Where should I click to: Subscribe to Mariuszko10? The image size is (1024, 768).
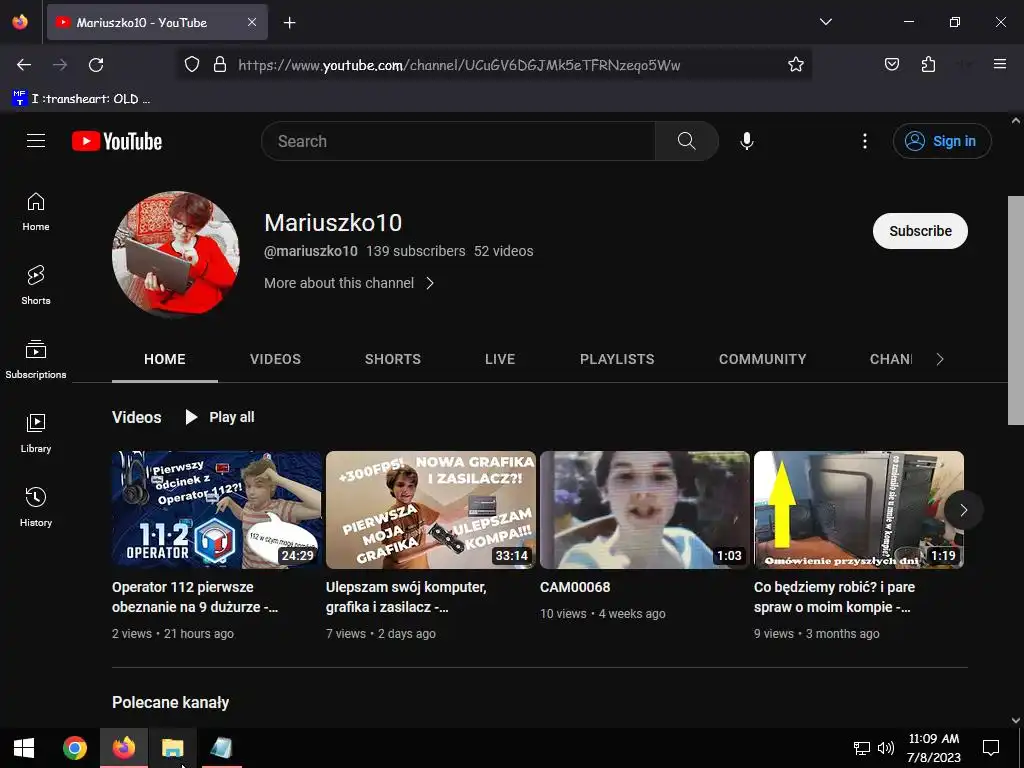coord(920,231)
